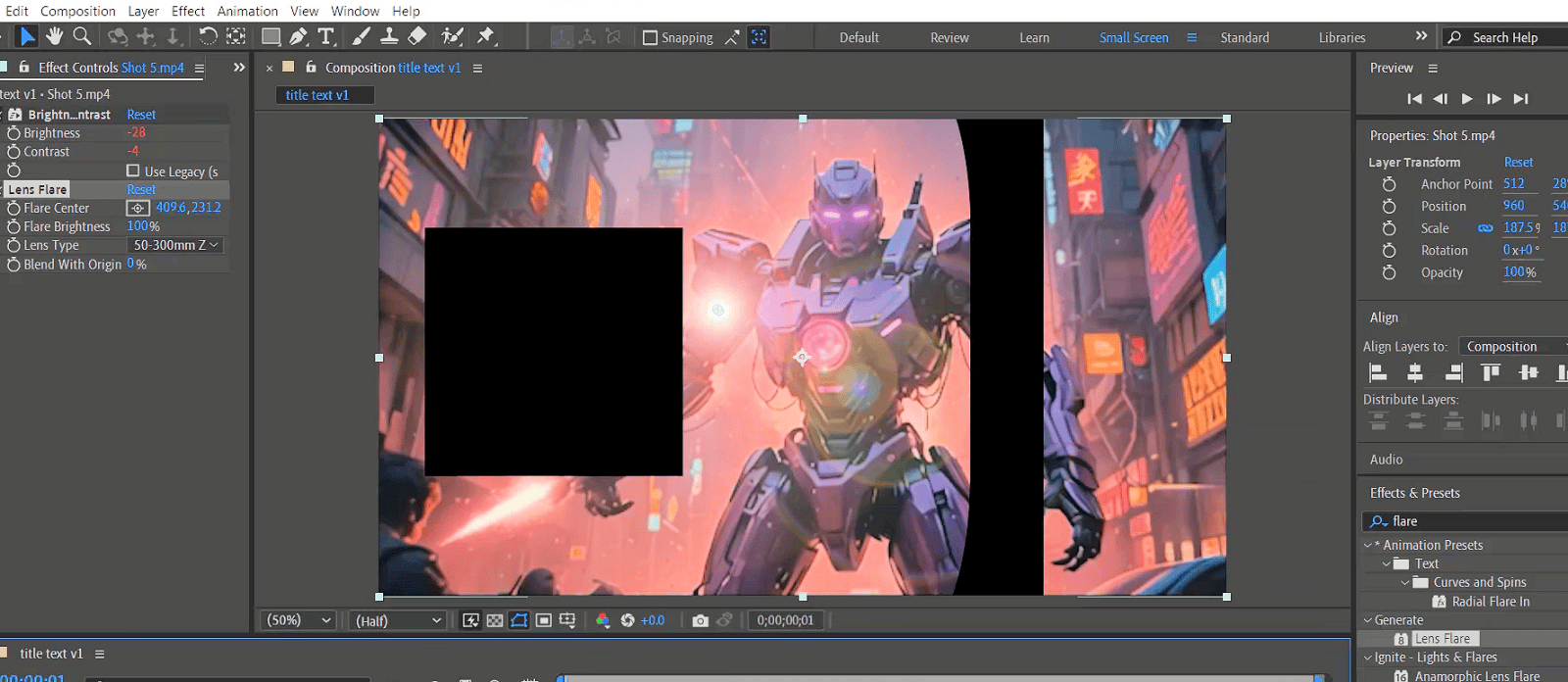Viewport: 1568px width, 682px height.
Task: Click the Opacity 100% value
Action: 1519,272
